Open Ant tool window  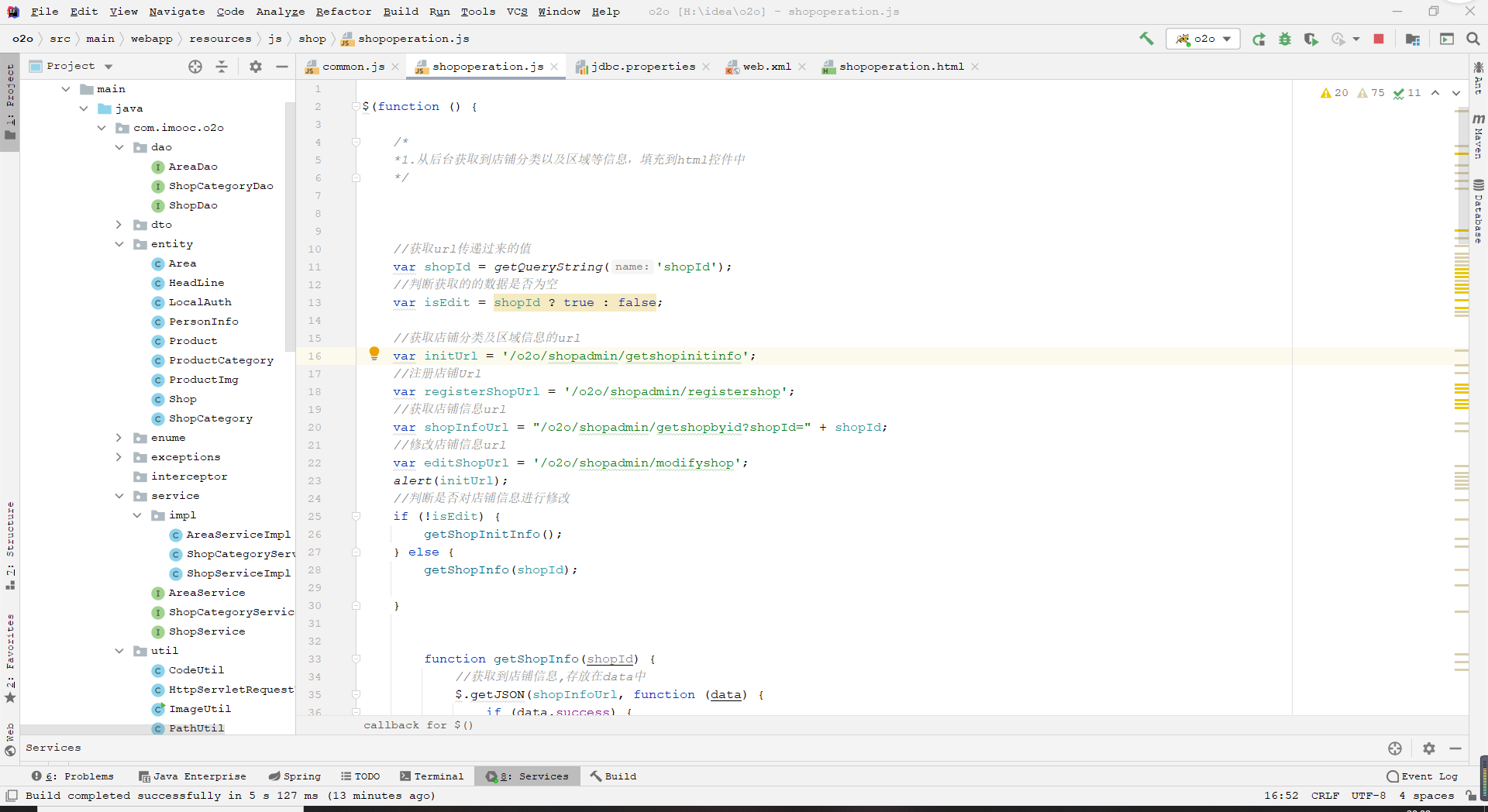coord(1479,77)
